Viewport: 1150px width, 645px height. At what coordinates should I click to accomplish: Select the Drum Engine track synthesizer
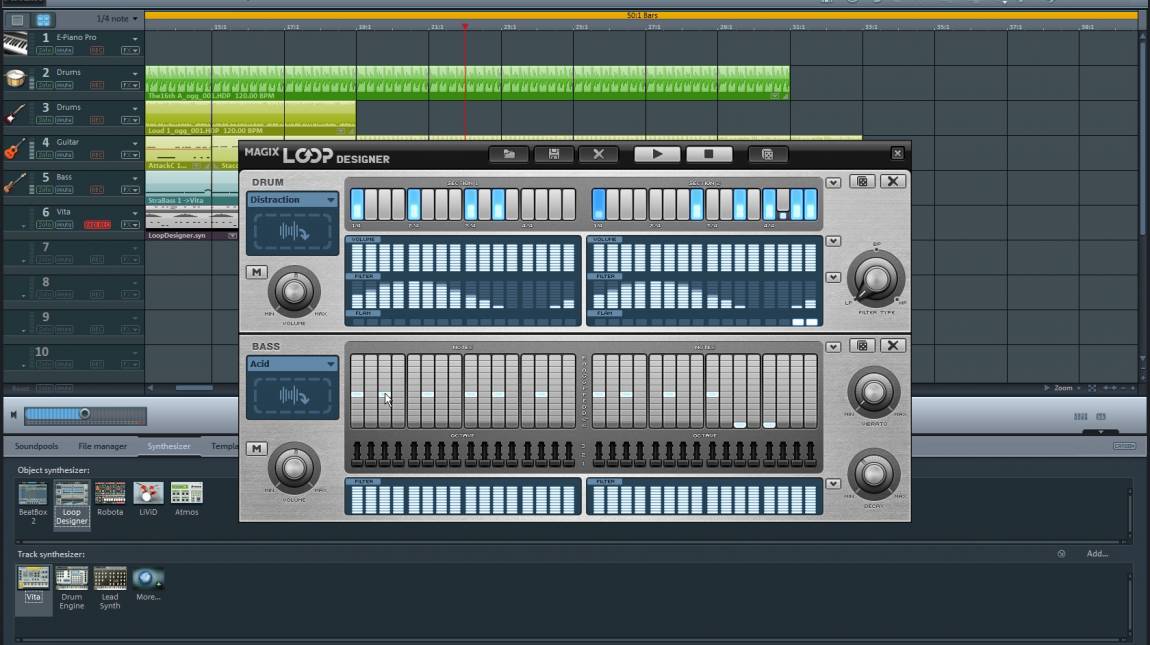pyautogui.click(x=72, y=588)
